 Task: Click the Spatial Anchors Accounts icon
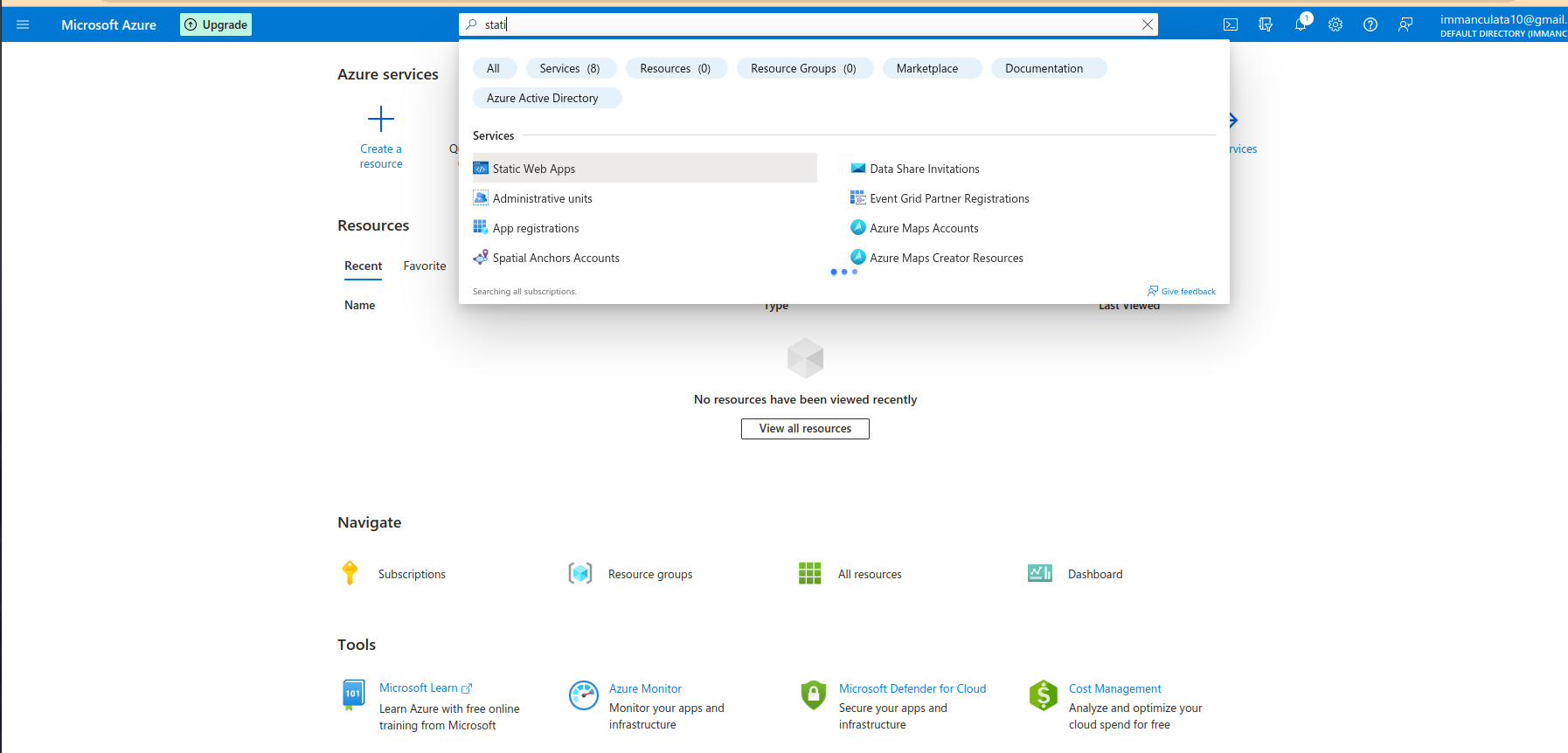point(481,257)
